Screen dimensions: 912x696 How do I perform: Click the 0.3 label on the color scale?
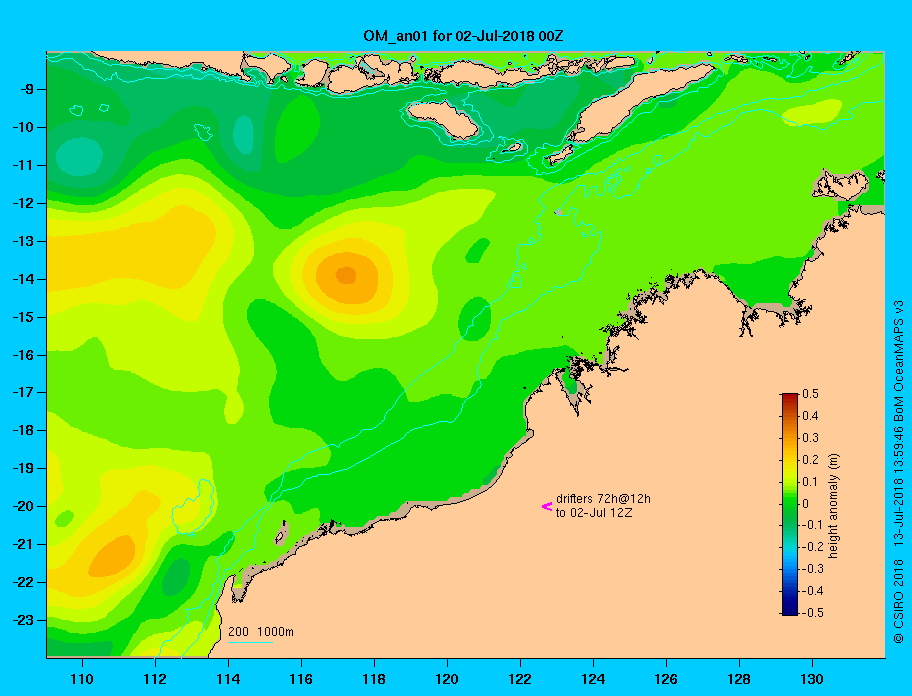click(x=810, y=438)
